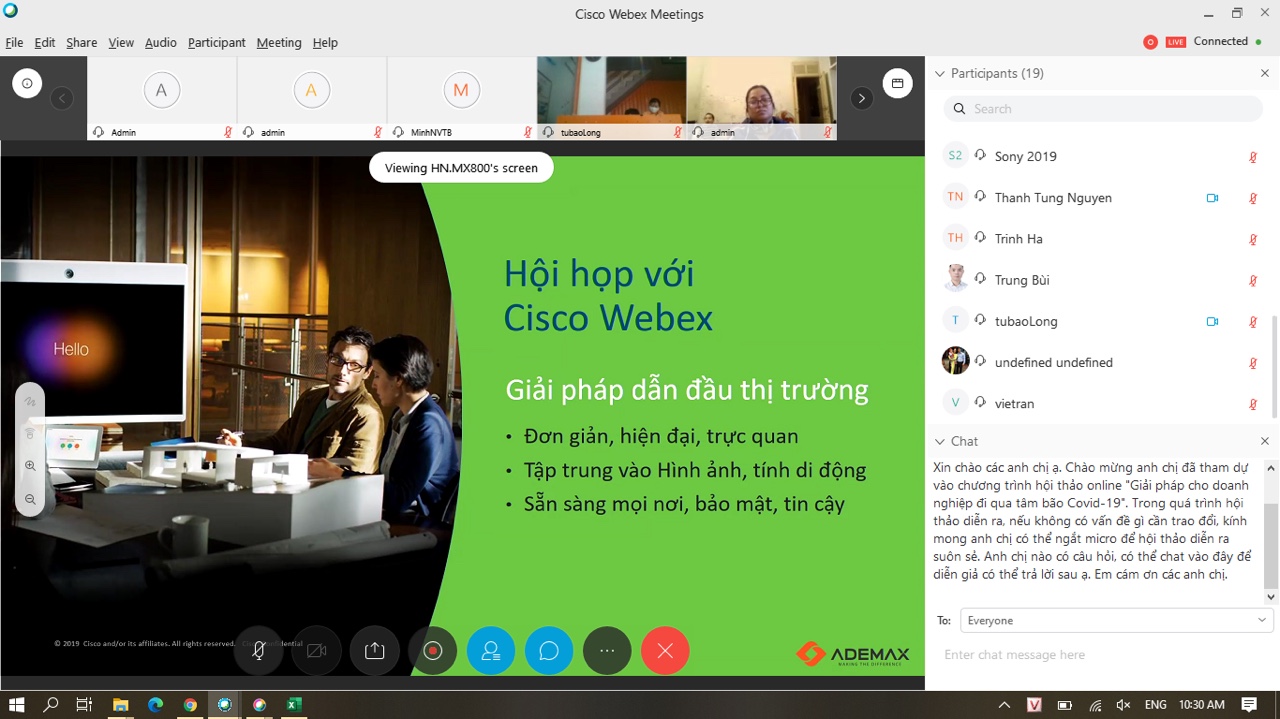Click the chat message input box
Image resolution: width=1280 pixels, height=719 pixels.
1100,655
